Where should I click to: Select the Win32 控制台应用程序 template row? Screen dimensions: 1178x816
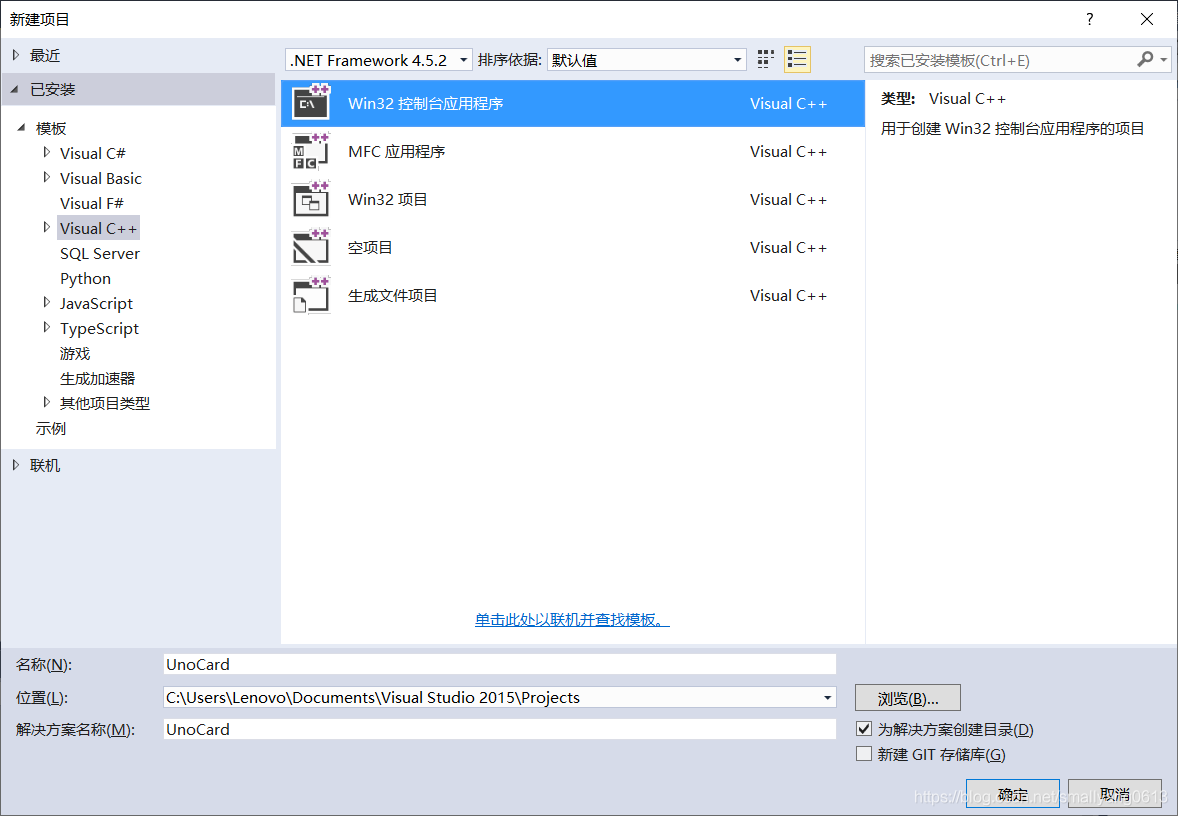click(572, 103)
